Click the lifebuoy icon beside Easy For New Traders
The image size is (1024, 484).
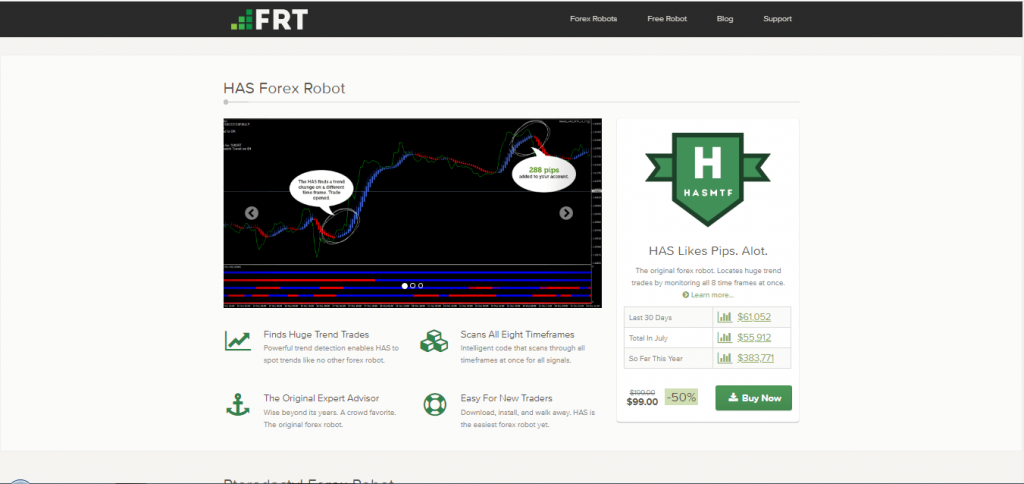[x=434, y=404]
